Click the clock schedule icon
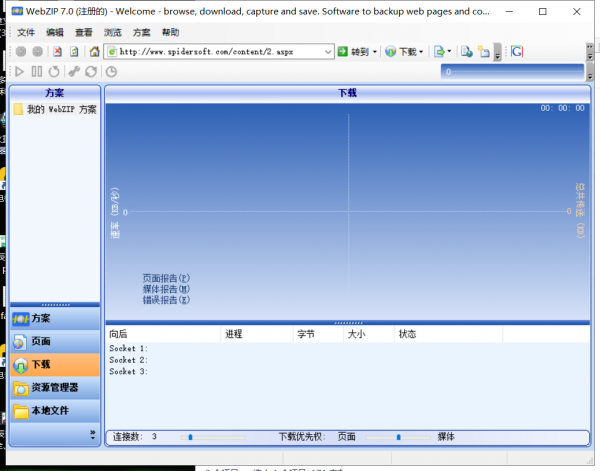Screen dimensions: 600x471 (111, 71)
